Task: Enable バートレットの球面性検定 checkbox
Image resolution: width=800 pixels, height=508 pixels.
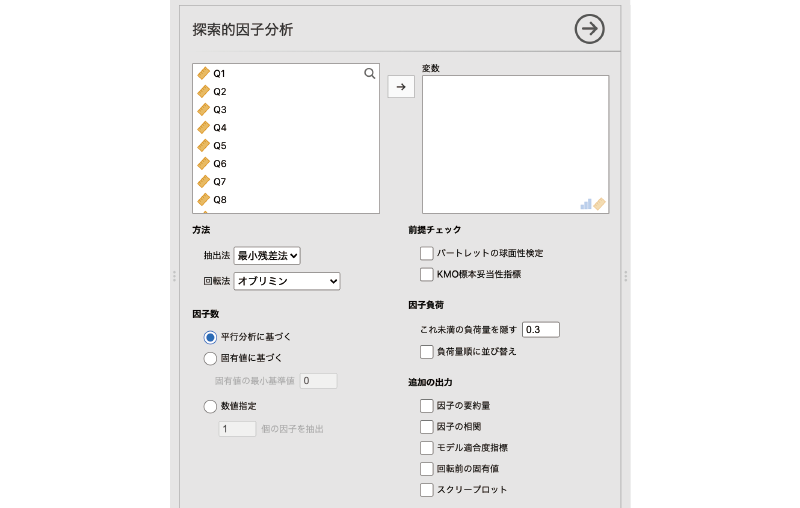Action: (x=427, y=254)
